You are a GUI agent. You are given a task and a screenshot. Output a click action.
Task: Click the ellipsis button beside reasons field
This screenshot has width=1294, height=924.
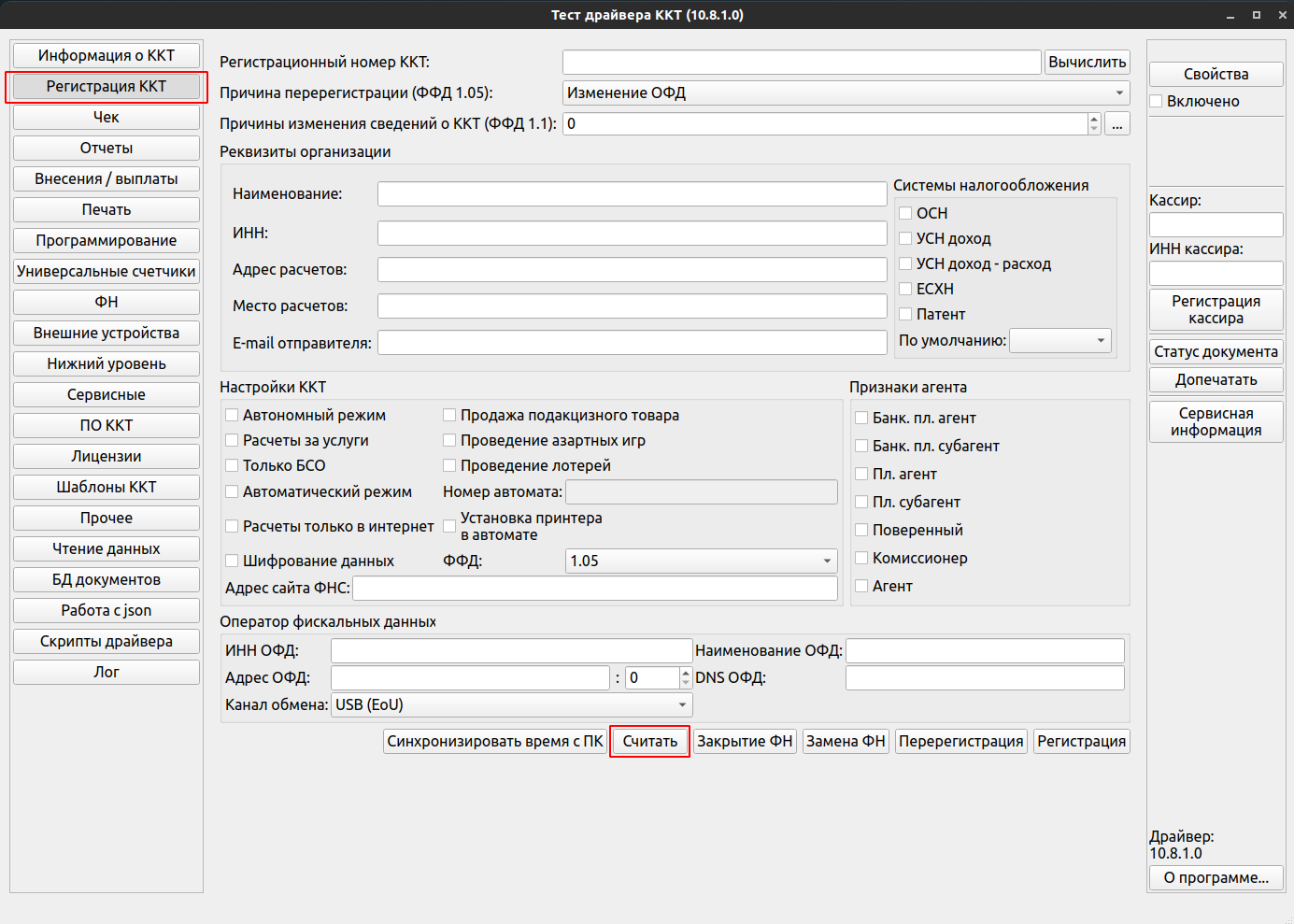1116,124
